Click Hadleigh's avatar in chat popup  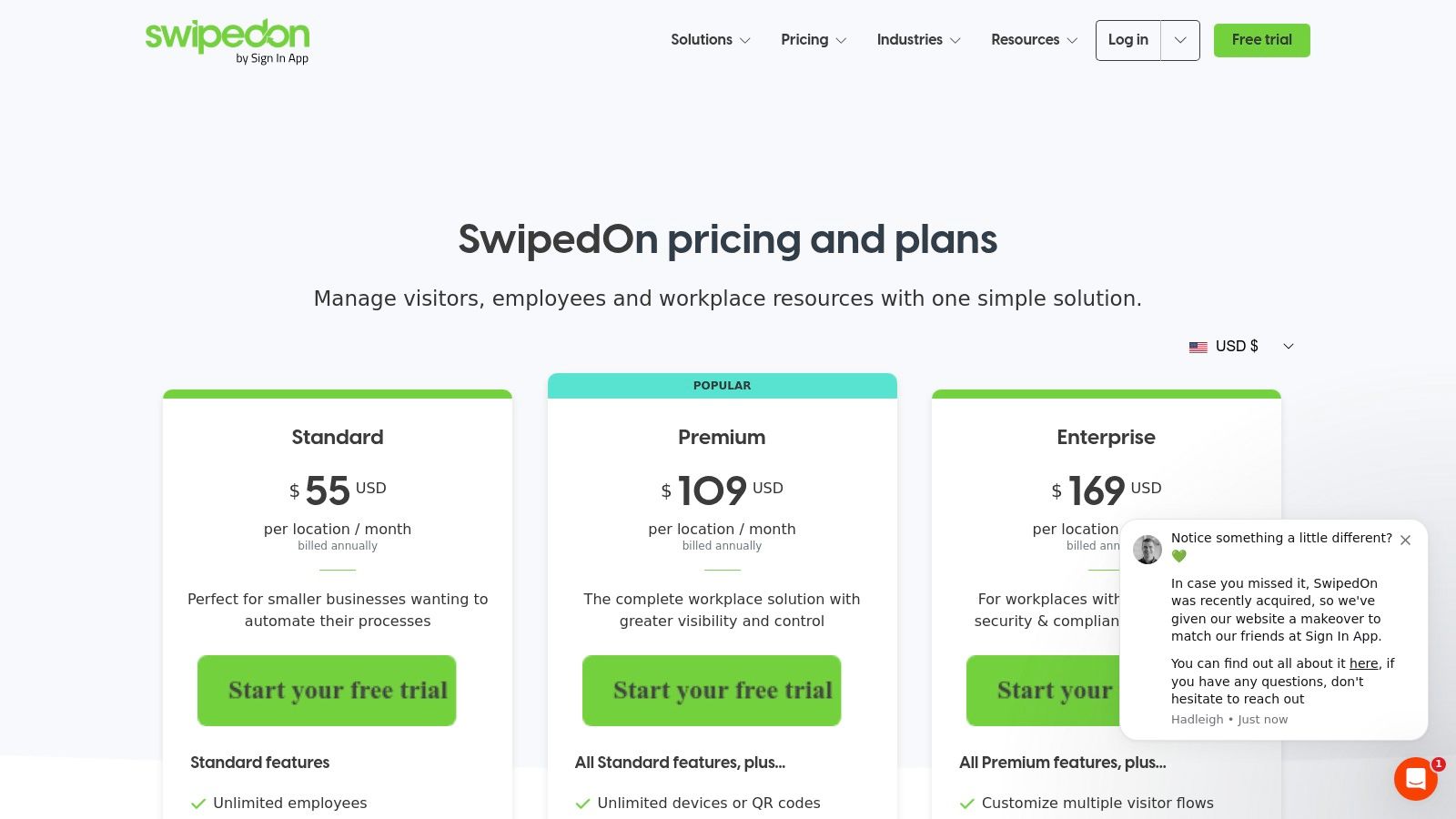[x=1148, y=549]
